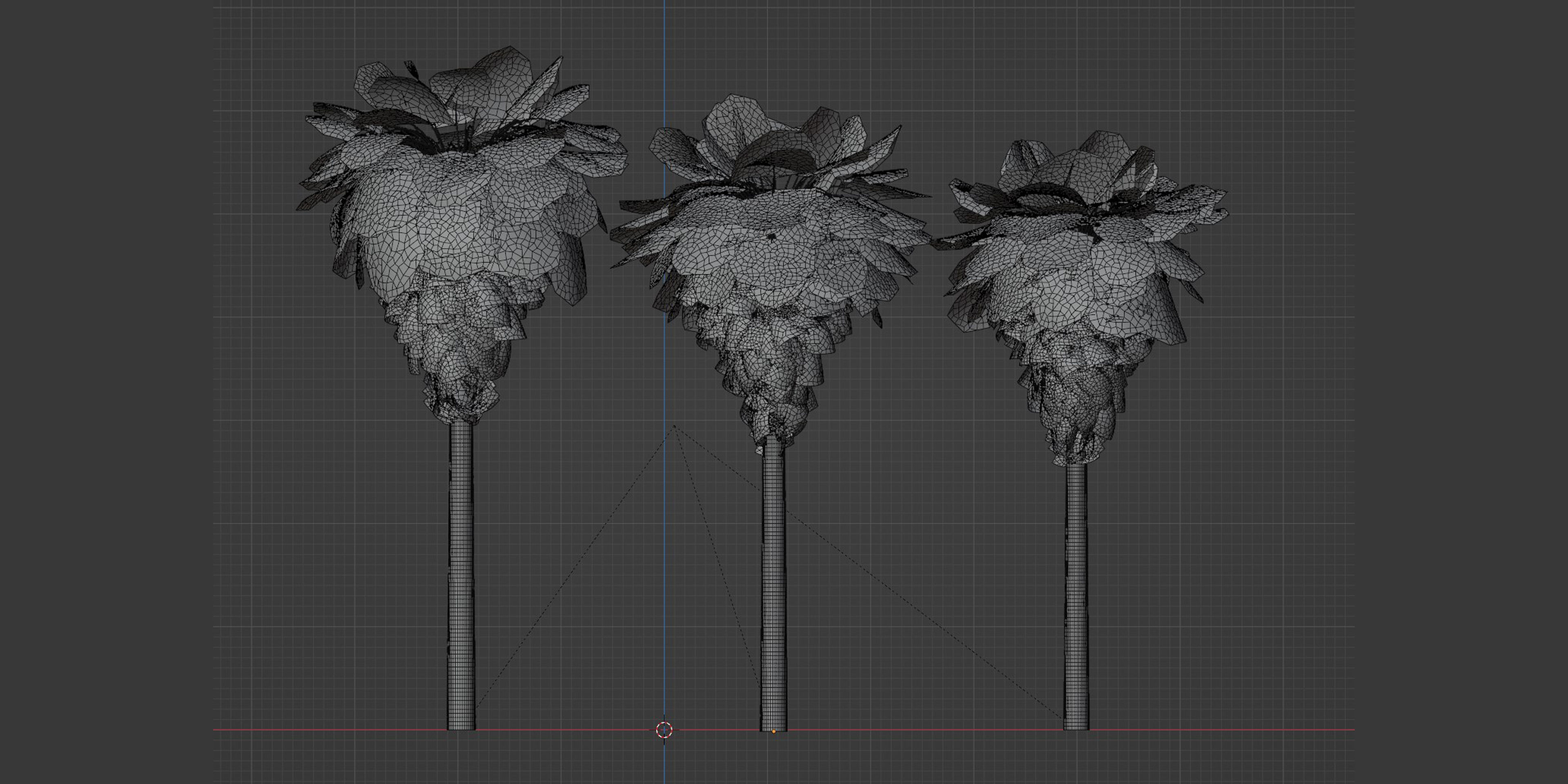
Task: Click the left tree's trunk cylinder
Action: 461,575
